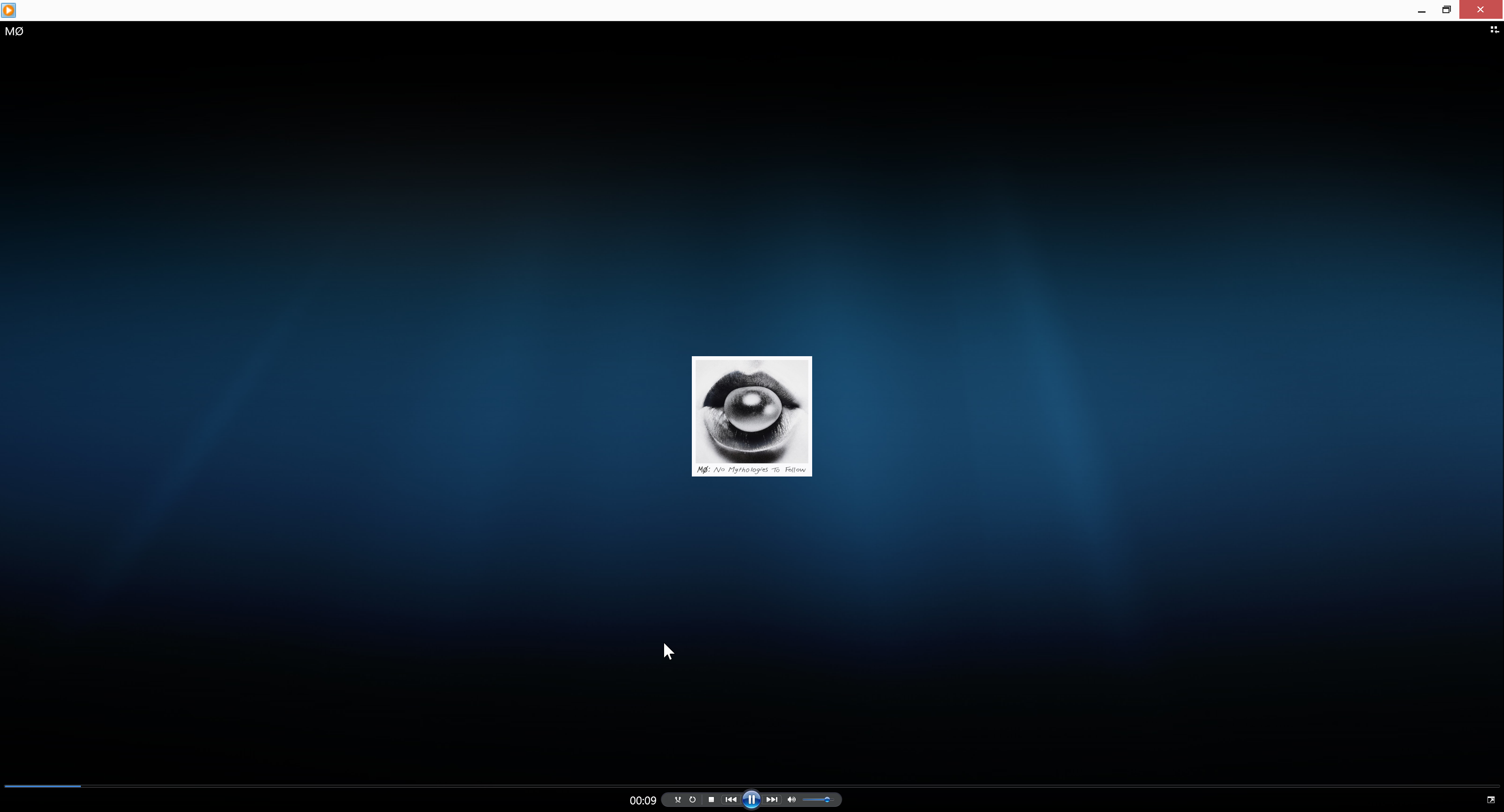Viewport: 1504px width, 812px height.
Task: View full screen using bottom-right icon
Action: 1490,800
